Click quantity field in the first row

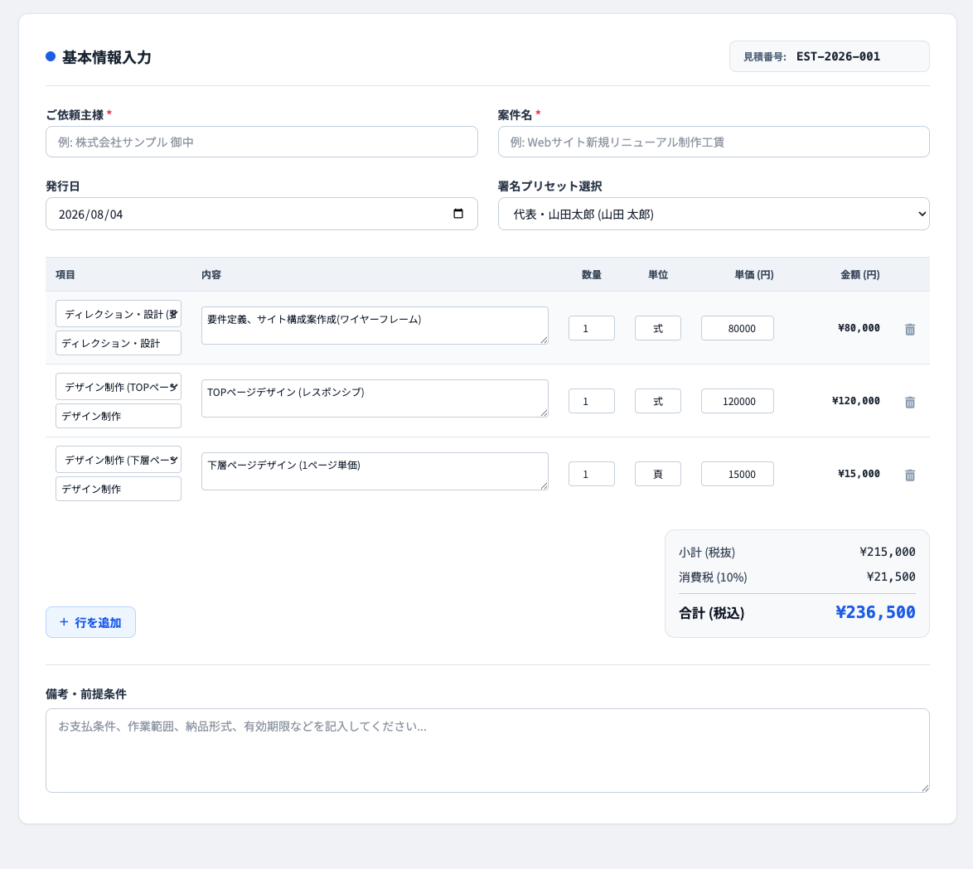point(591,328)
